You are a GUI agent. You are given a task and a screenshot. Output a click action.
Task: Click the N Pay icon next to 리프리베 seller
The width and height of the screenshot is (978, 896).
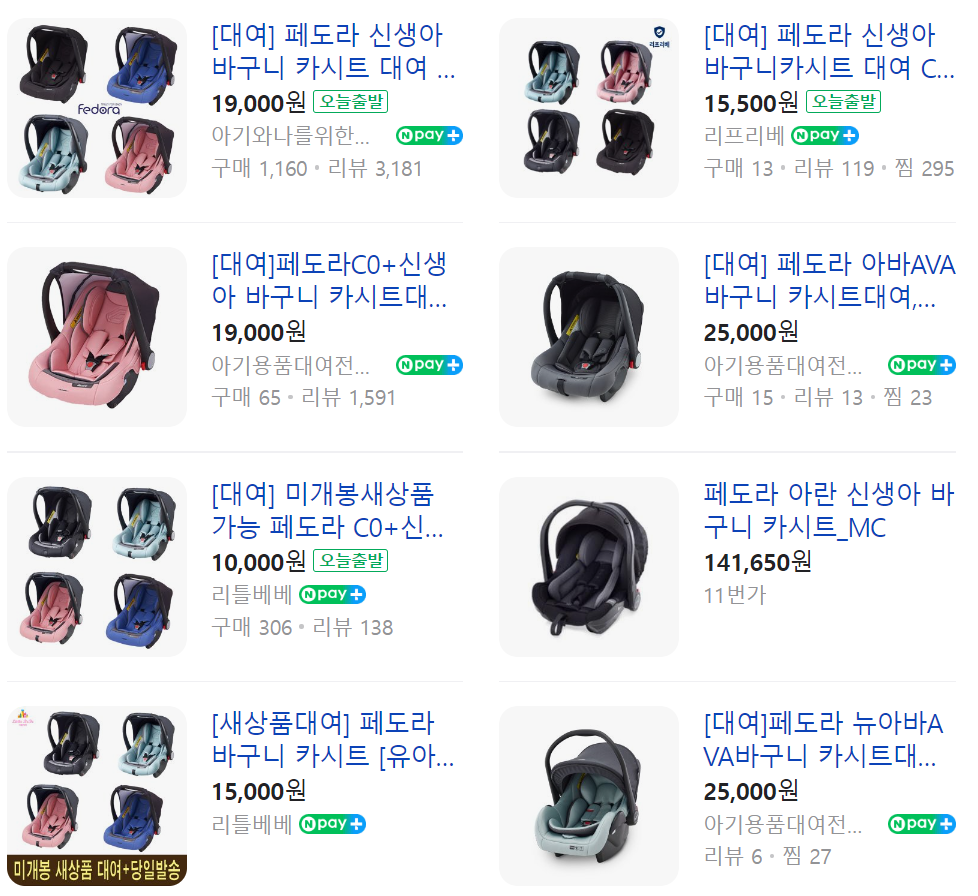coord(824,135)
